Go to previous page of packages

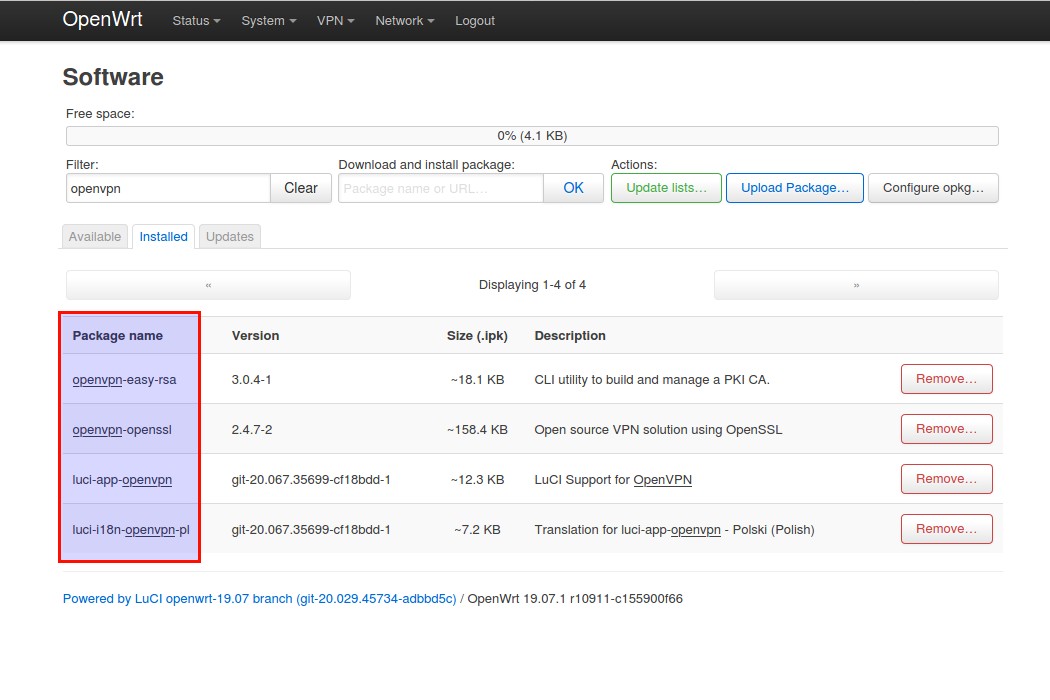click(x=208, y=285)
